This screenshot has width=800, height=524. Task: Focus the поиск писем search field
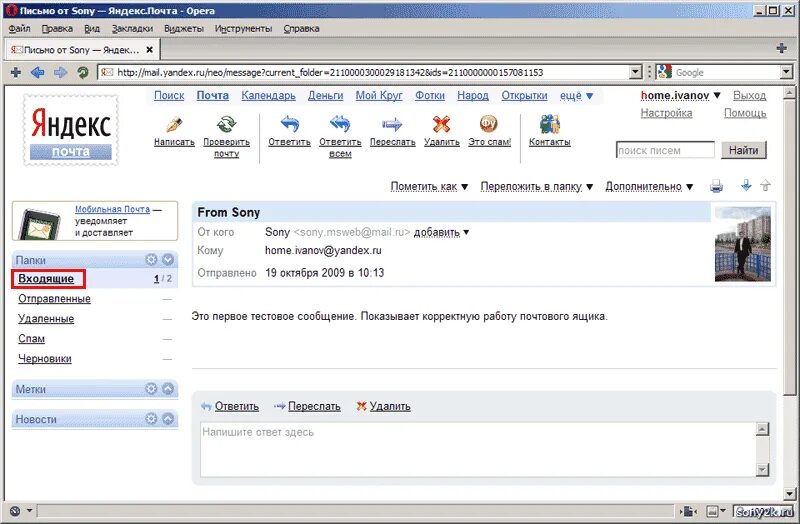tap(665, 150)
